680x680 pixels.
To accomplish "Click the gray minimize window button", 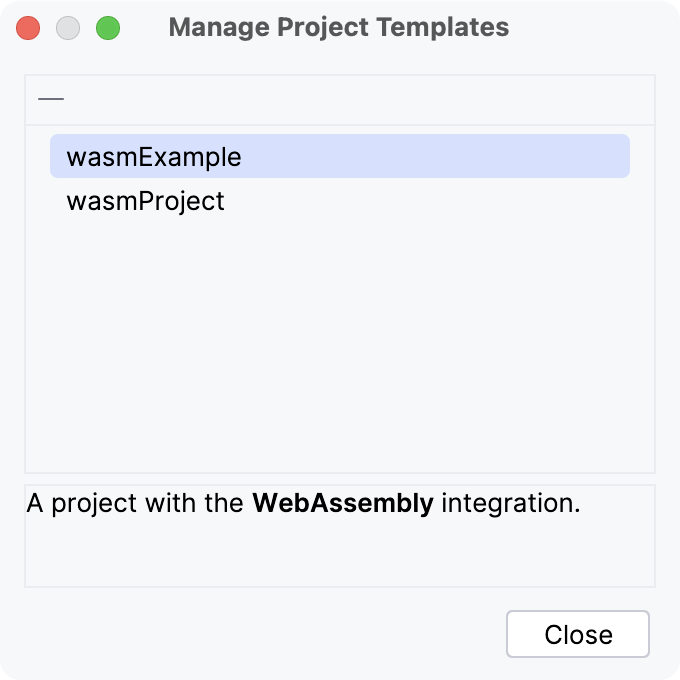I will (68, 28).
